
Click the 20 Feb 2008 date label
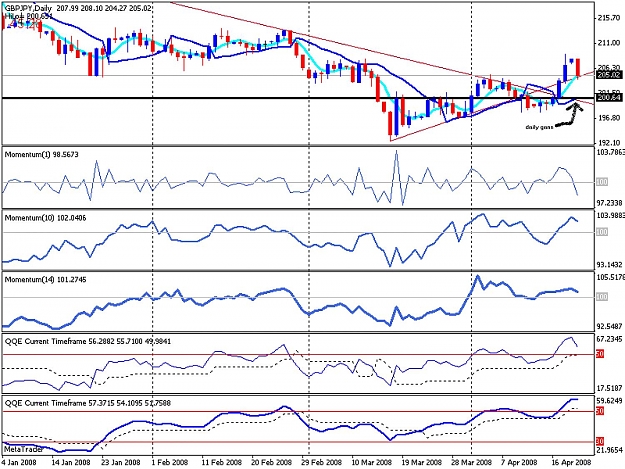click(x=271, y=462)
